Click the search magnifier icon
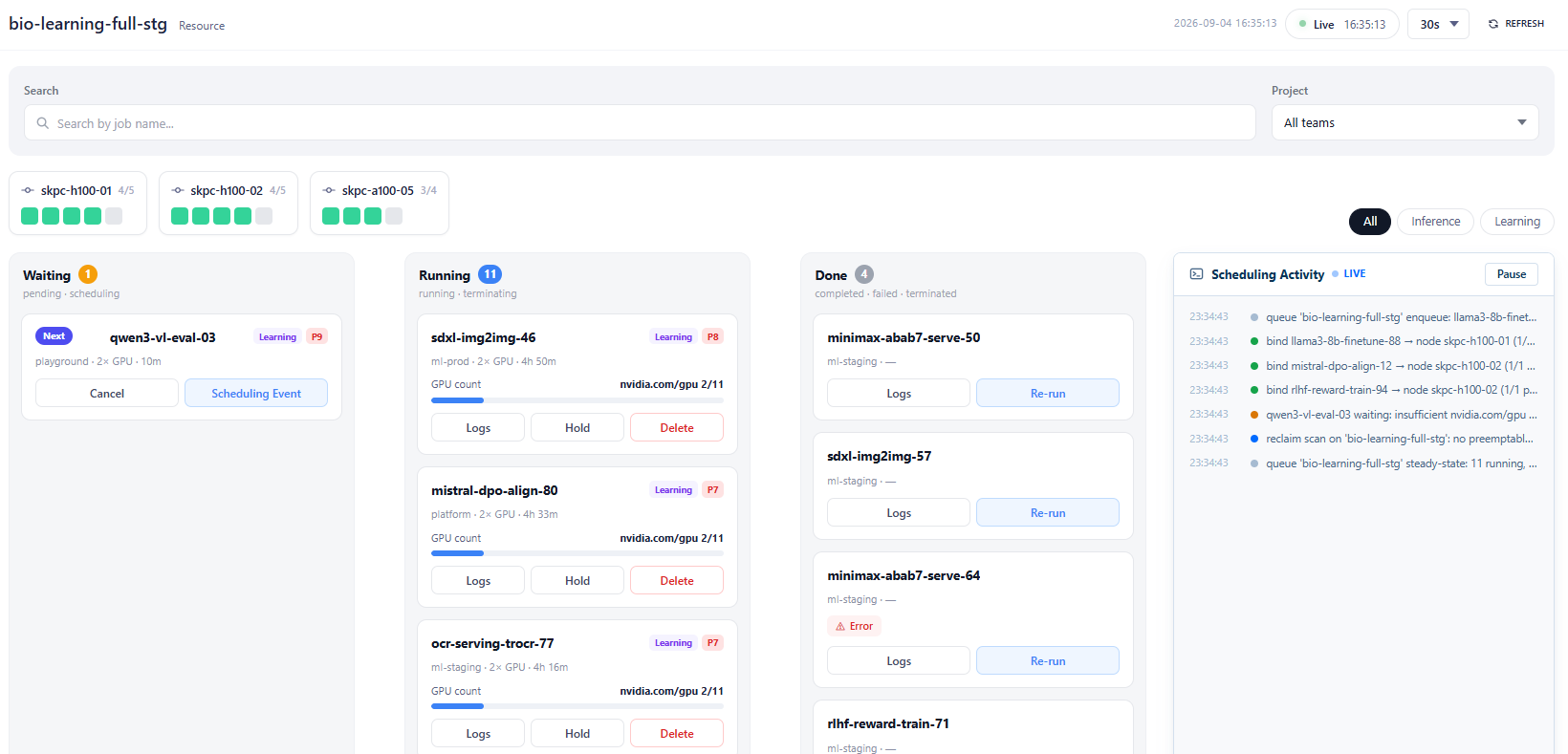 pos(43,123)
